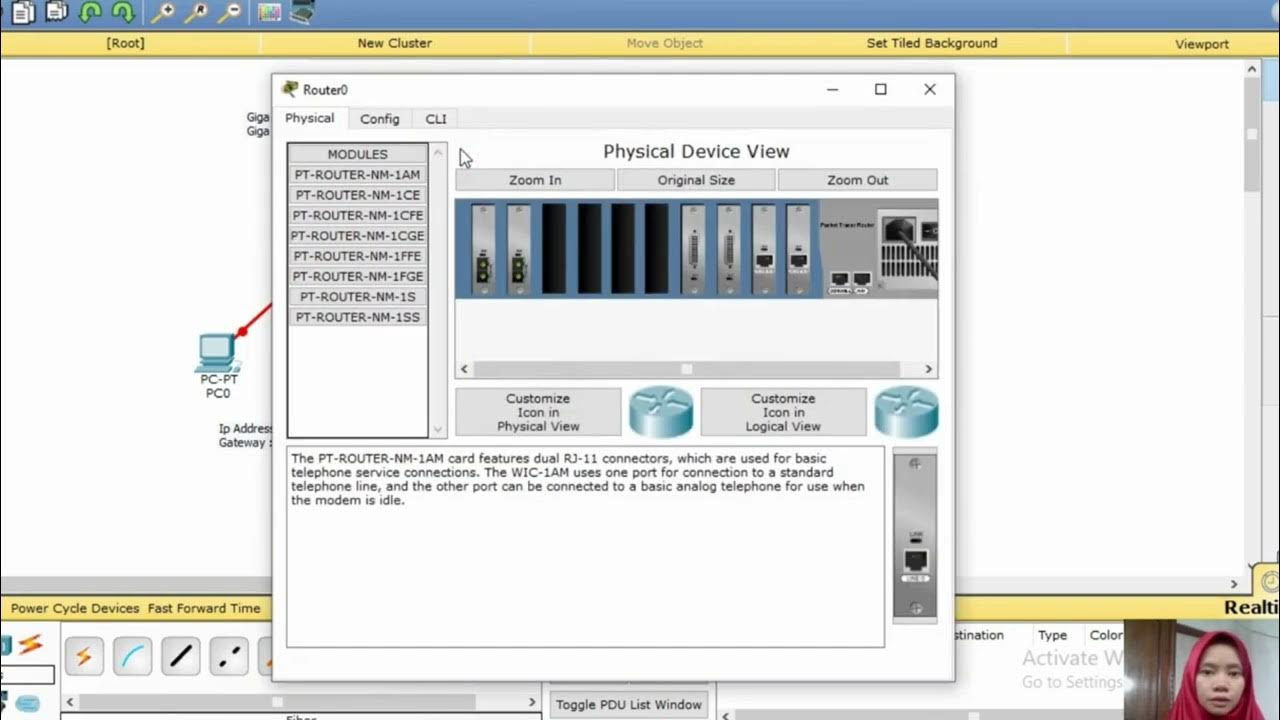Click modules list scroll-up arrow
Image resolution: width=1280 pixels, height=720 pixels.
437,152
